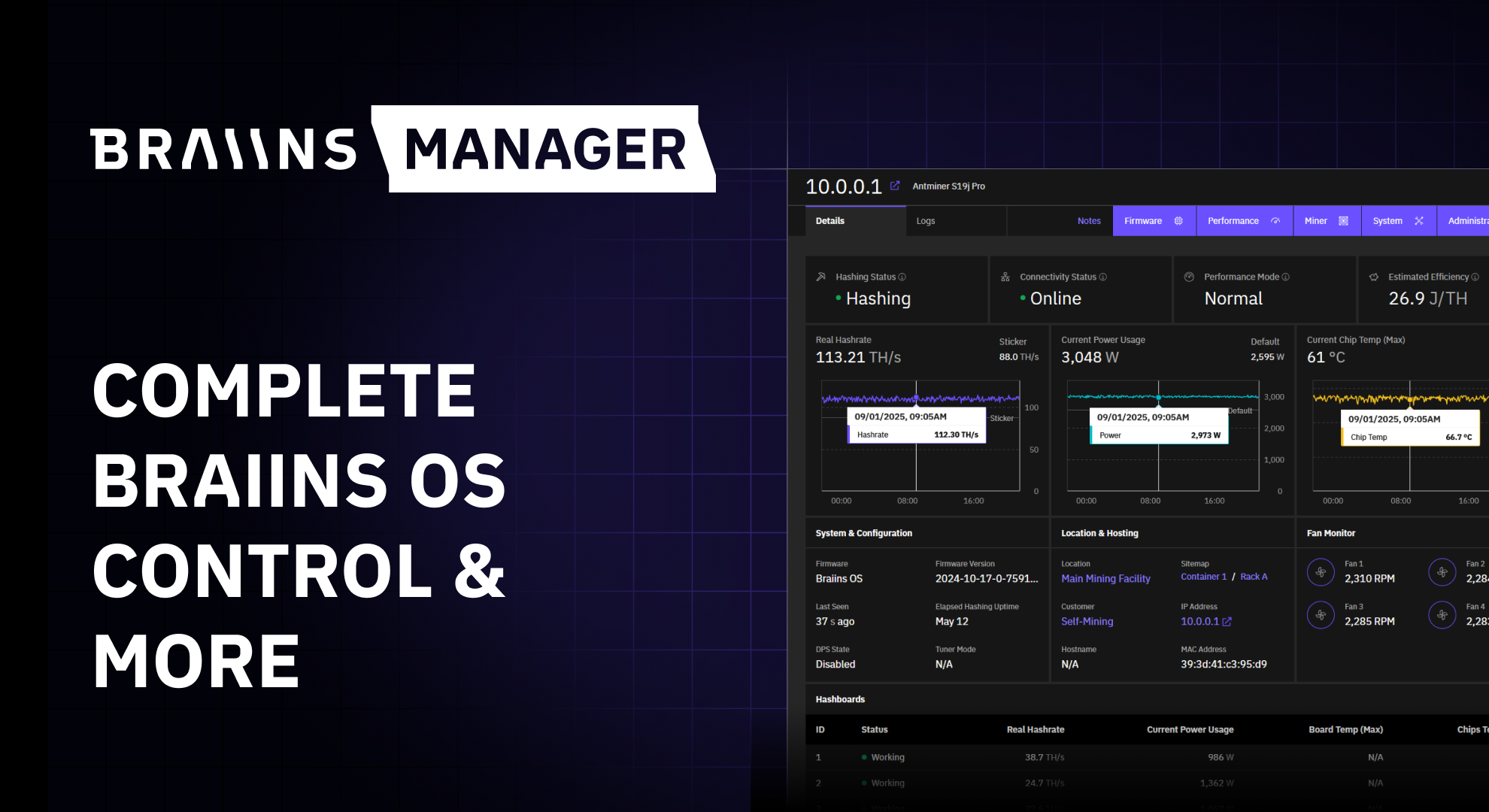
Task: Click the 61 °C chip temp value
Action: (x=1326, y=357)
